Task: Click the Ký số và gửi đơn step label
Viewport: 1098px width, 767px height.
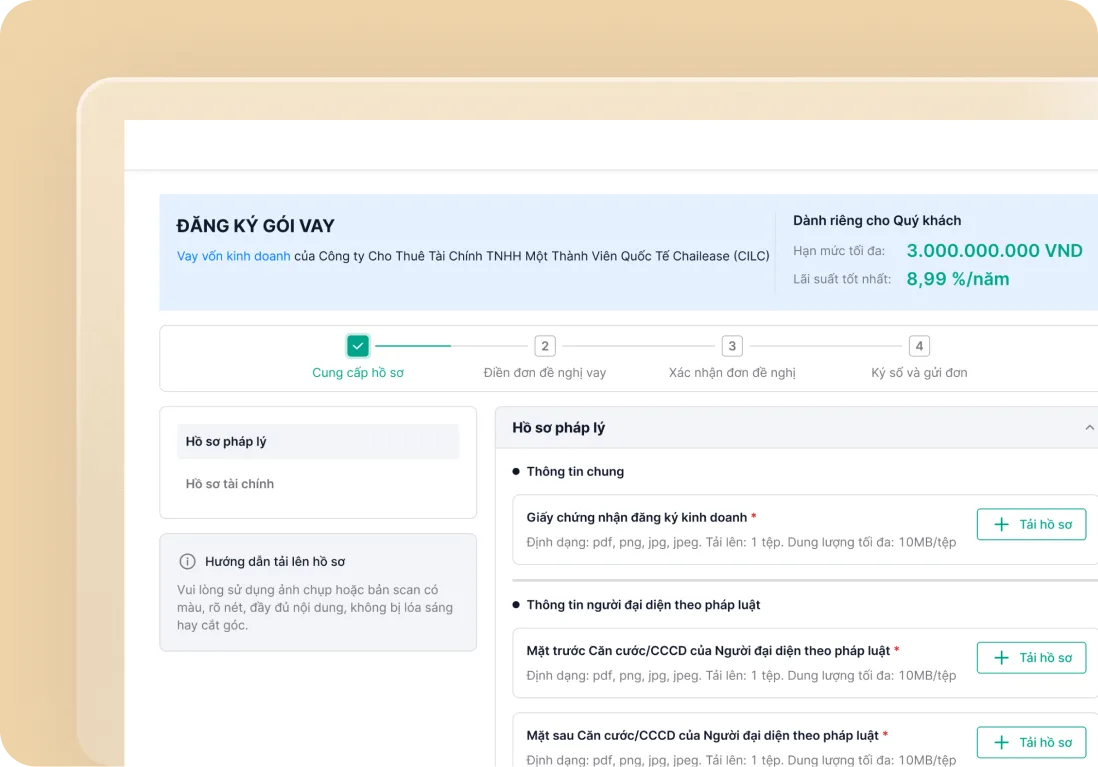Action: click(x=919, y=373)
